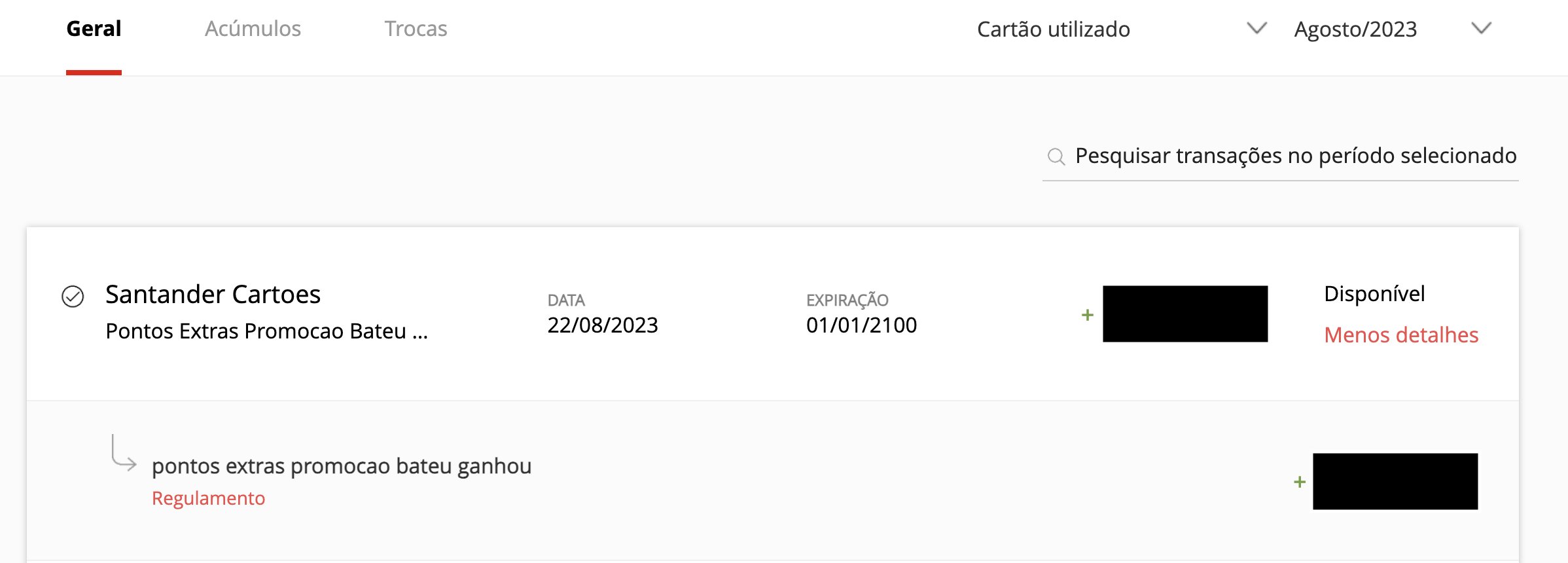Click the 01/01/2100 expiration date
This screenshot has height=563, width=1568.
[861, 325]
